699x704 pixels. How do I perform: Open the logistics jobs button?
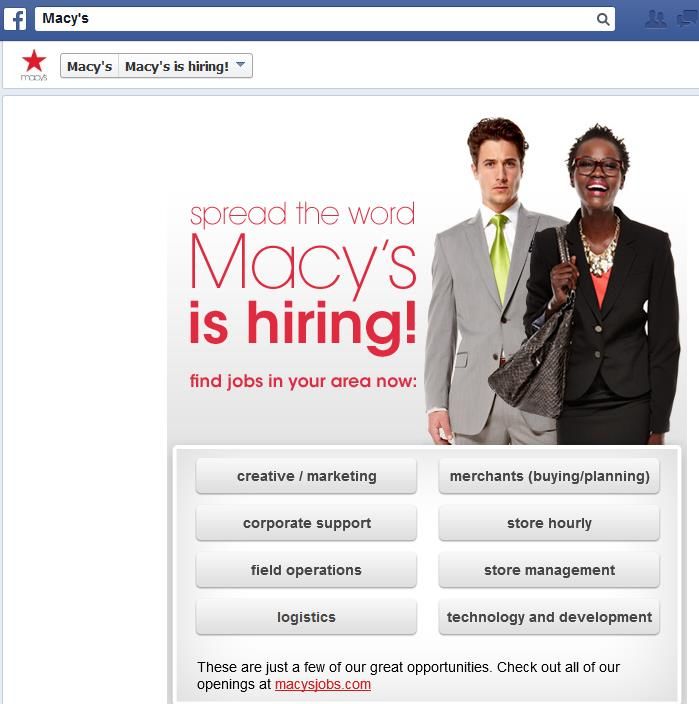pyautogui.click(x=306, y=617)
